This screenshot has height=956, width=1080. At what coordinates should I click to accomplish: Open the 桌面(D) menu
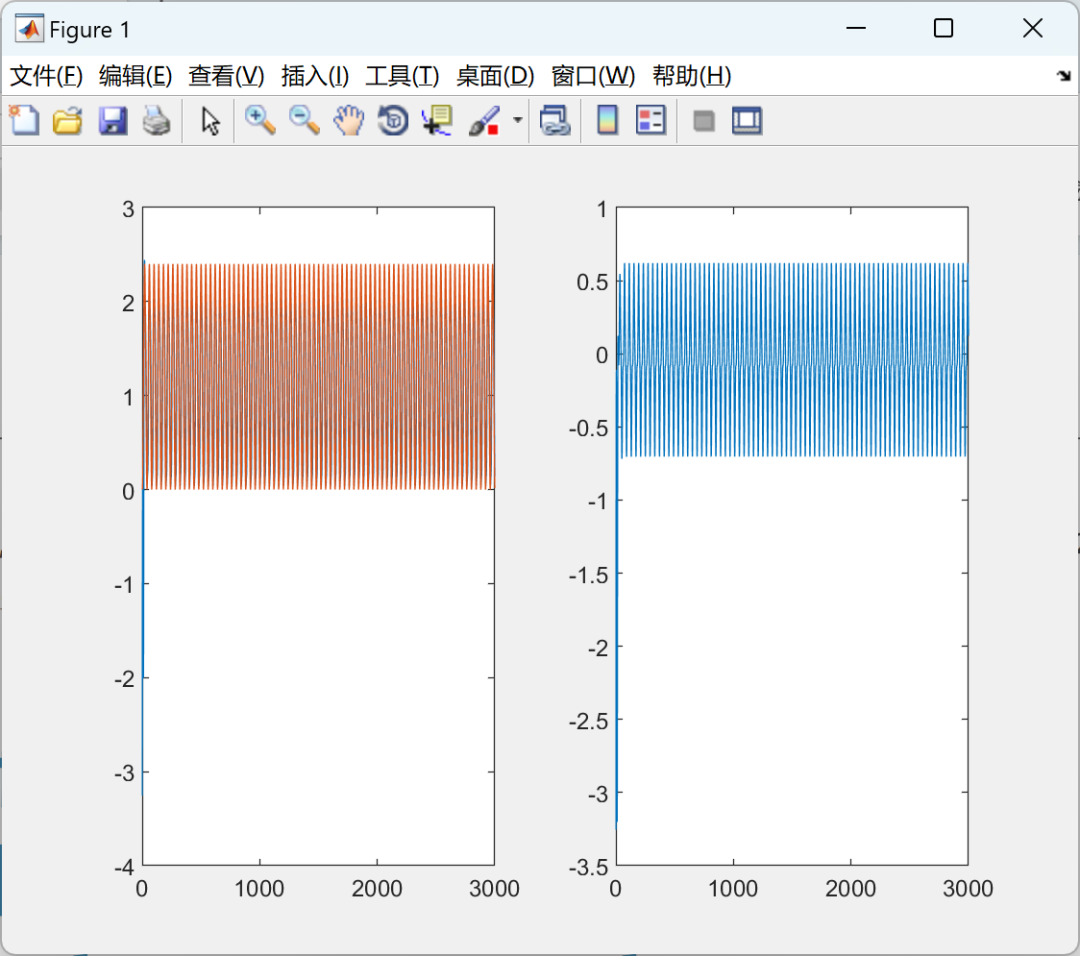coord(495,76)
